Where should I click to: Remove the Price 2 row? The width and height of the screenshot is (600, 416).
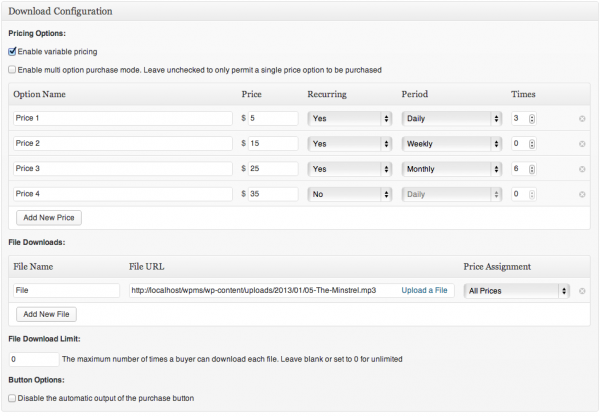click(x=582, y=144)
